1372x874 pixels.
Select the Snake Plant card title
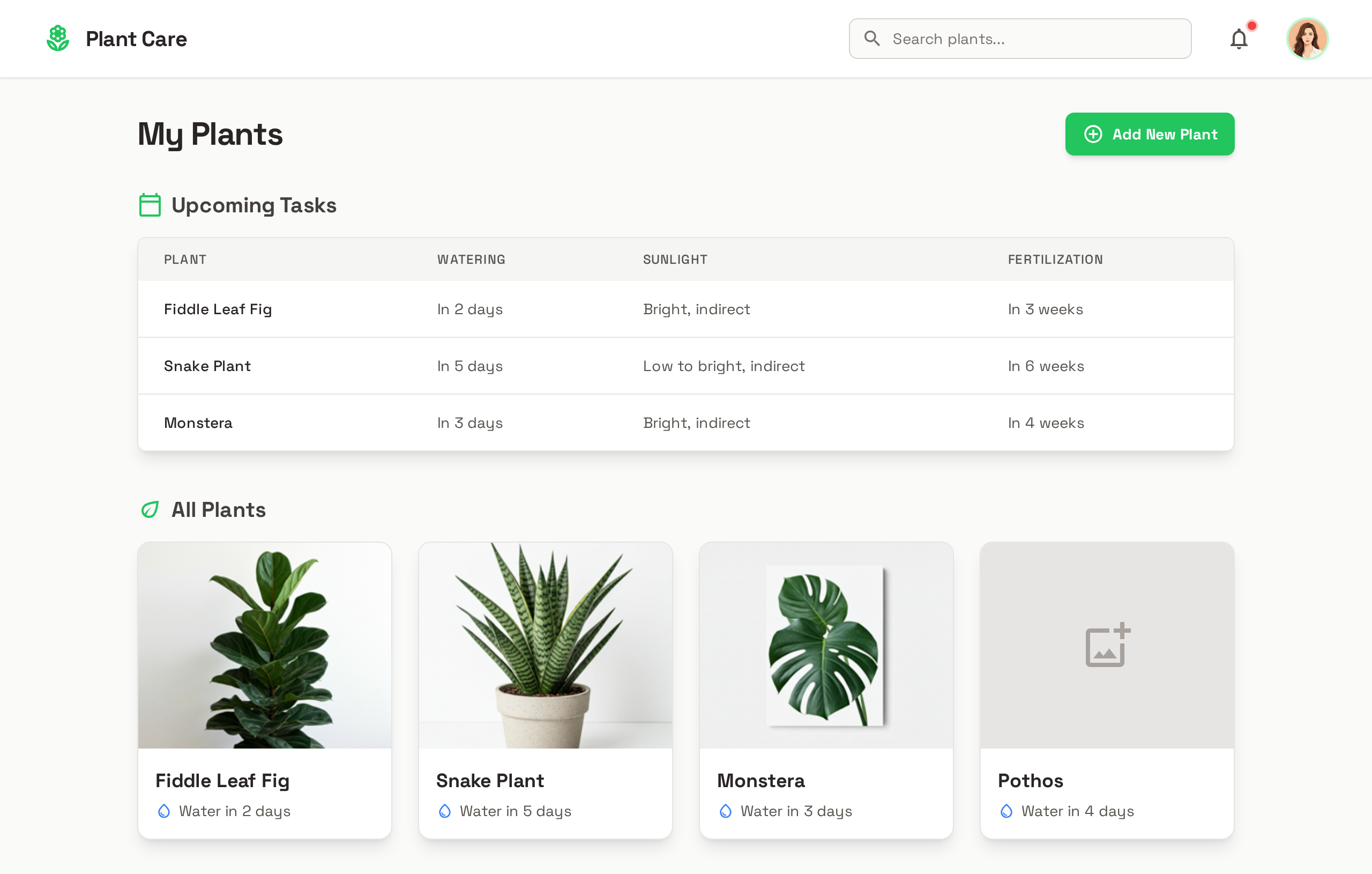pos(490,781)
